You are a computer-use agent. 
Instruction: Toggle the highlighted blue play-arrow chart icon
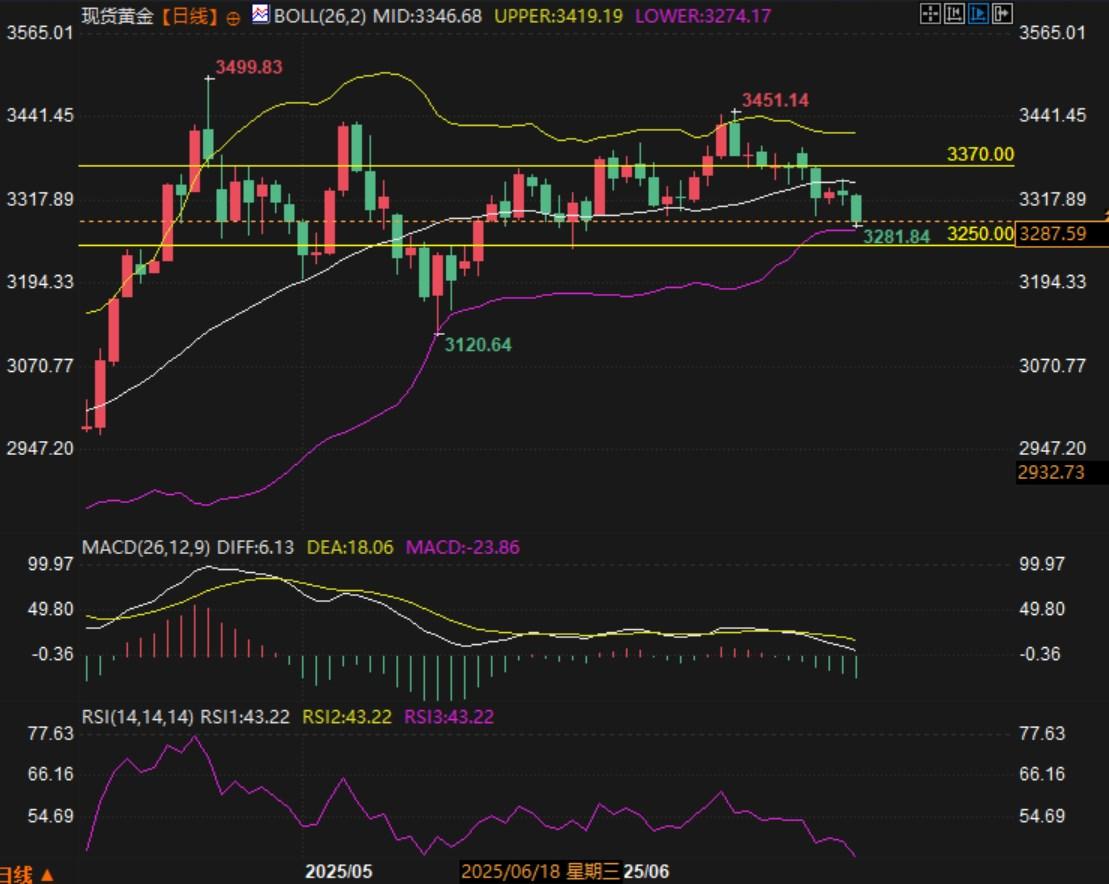pos(978,13)
